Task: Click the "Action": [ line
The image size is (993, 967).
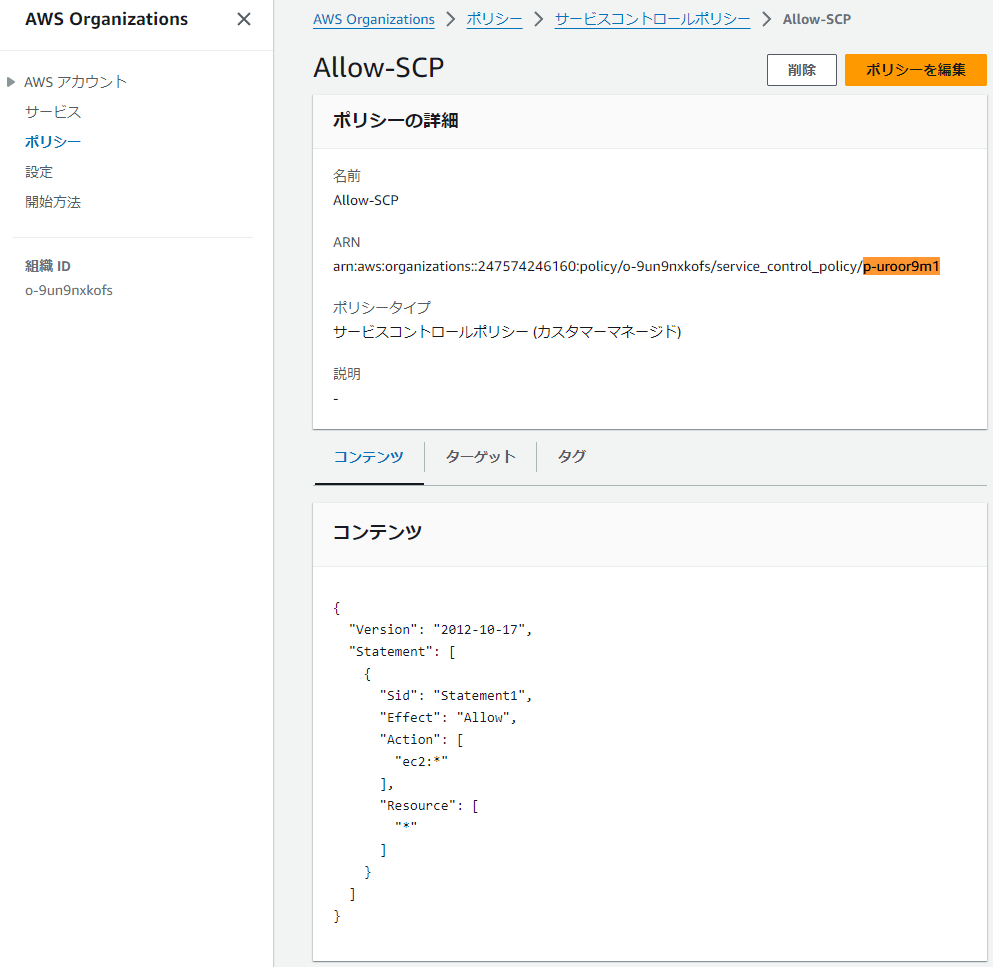Action: 421,740
